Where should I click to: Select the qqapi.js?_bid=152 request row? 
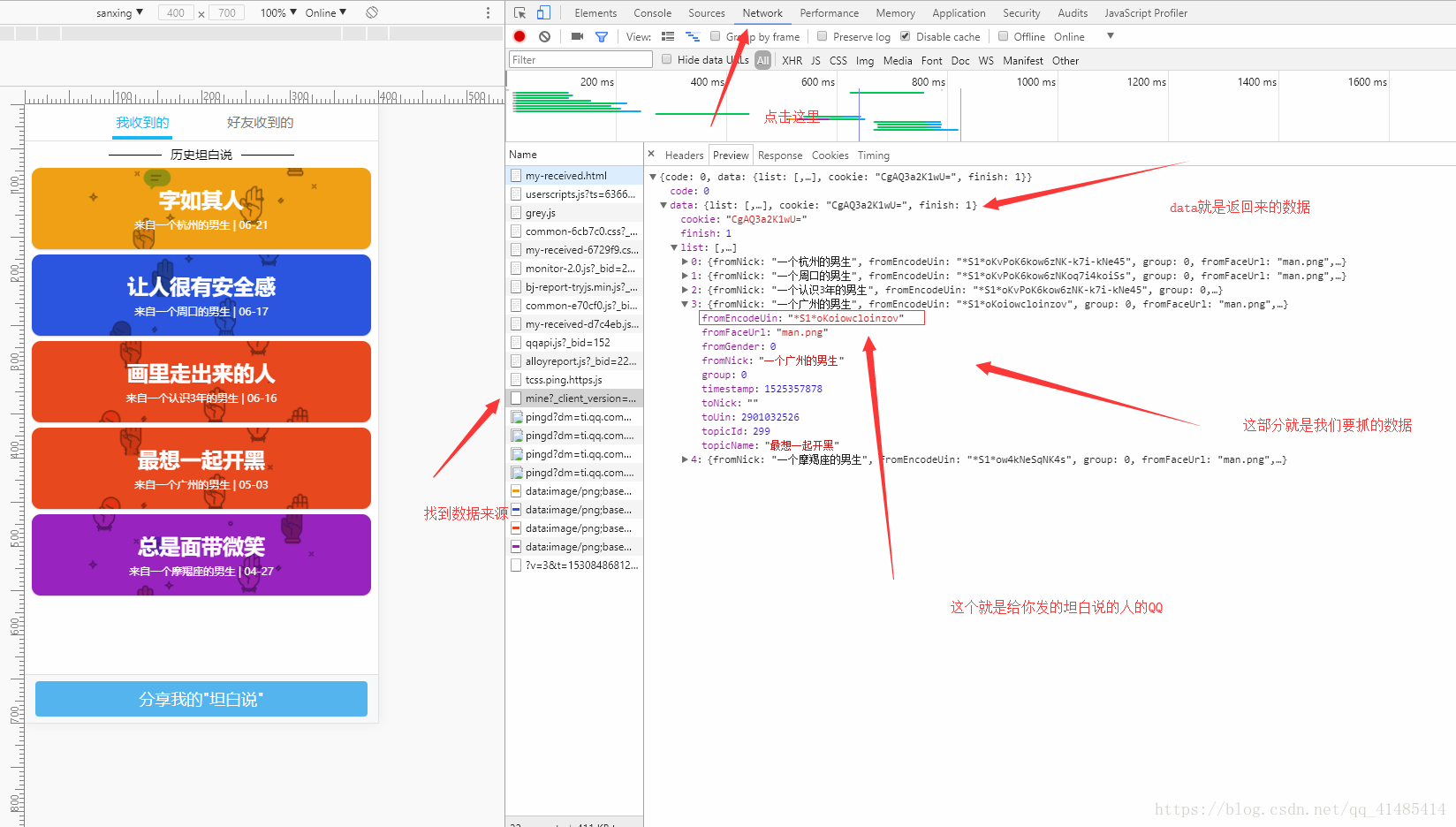click(x=574, y=343)
